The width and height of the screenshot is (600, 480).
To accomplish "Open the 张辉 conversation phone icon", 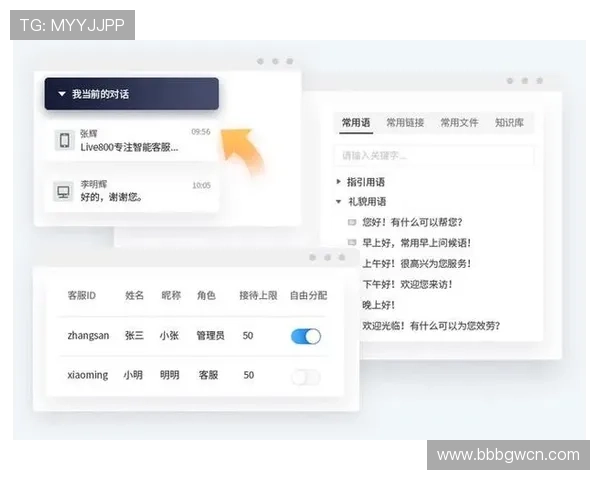I will pos(64,140).
